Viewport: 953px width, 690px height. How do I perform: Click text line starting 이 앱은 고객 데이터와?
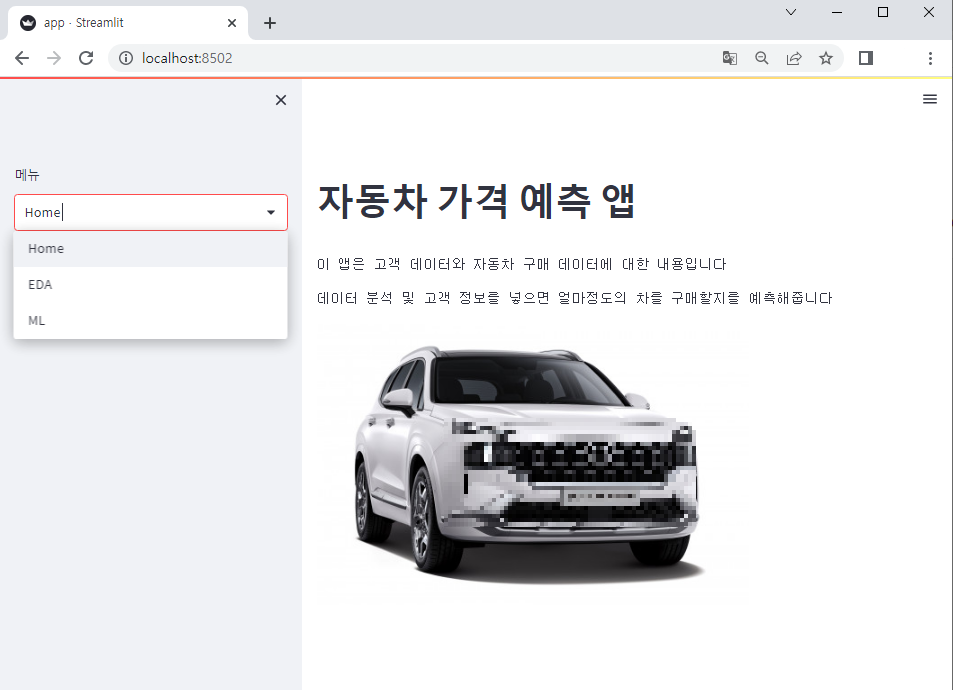coord(521,264)
